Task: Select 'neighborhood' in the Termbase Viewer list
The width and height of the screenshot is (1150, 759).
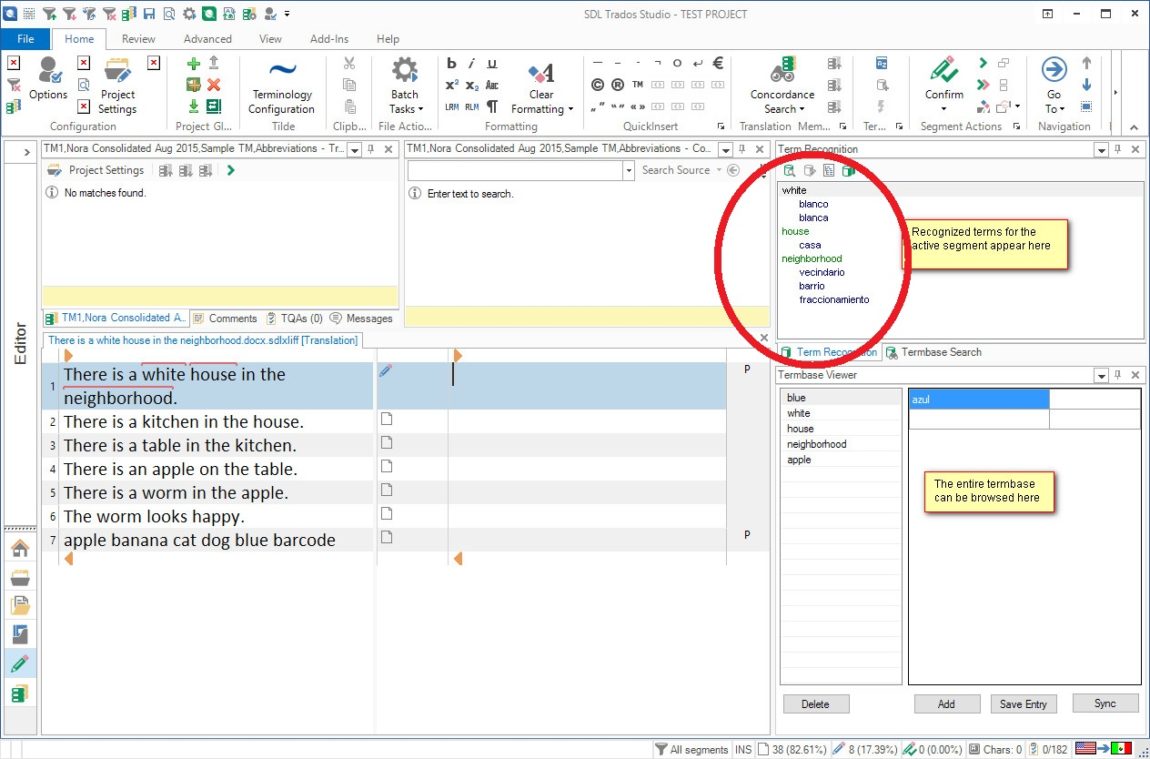Action: [817, 444]
